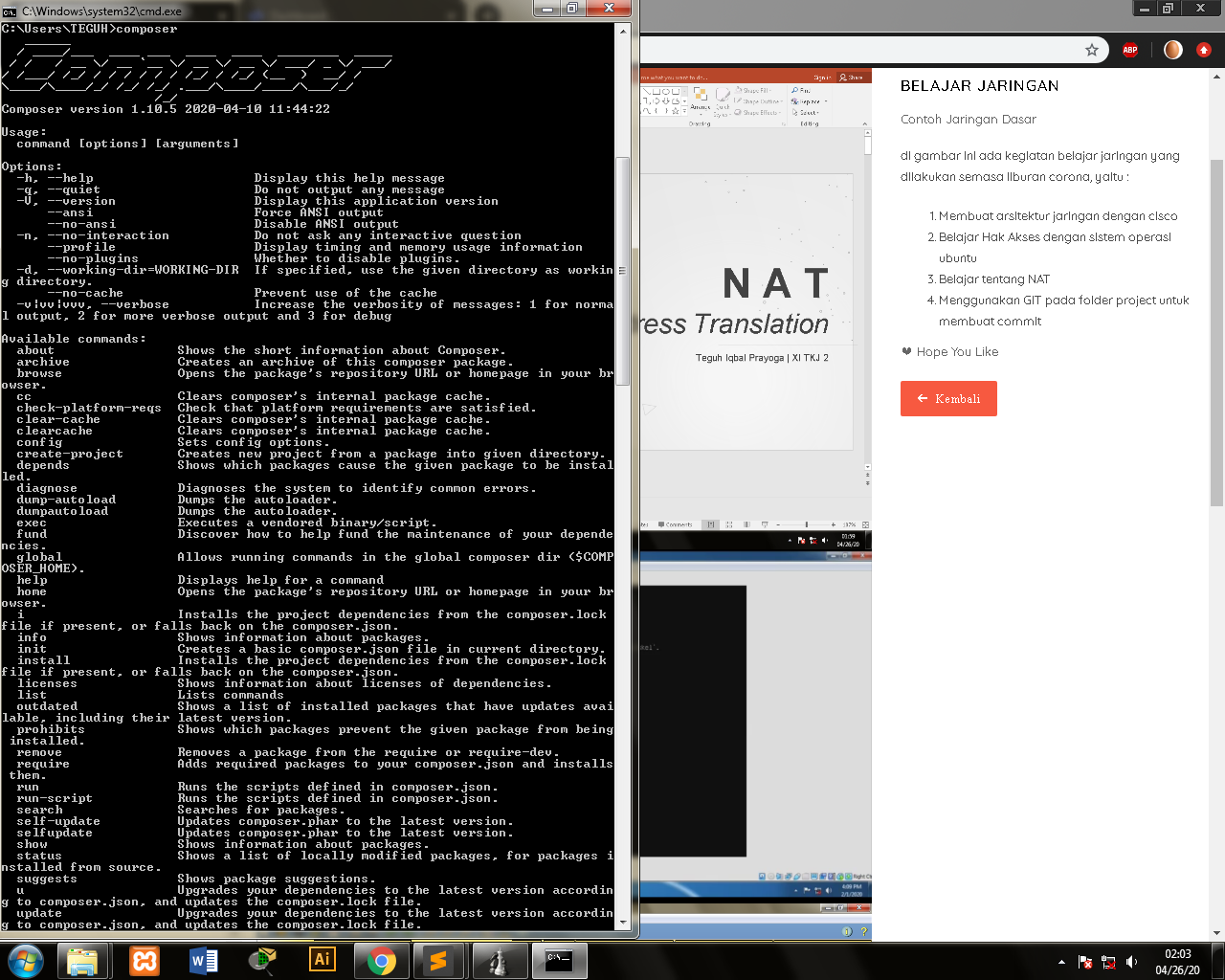Click the Chrome page scroll-down arrow
The image size is (1225, 980).
tap(1217, 933)
